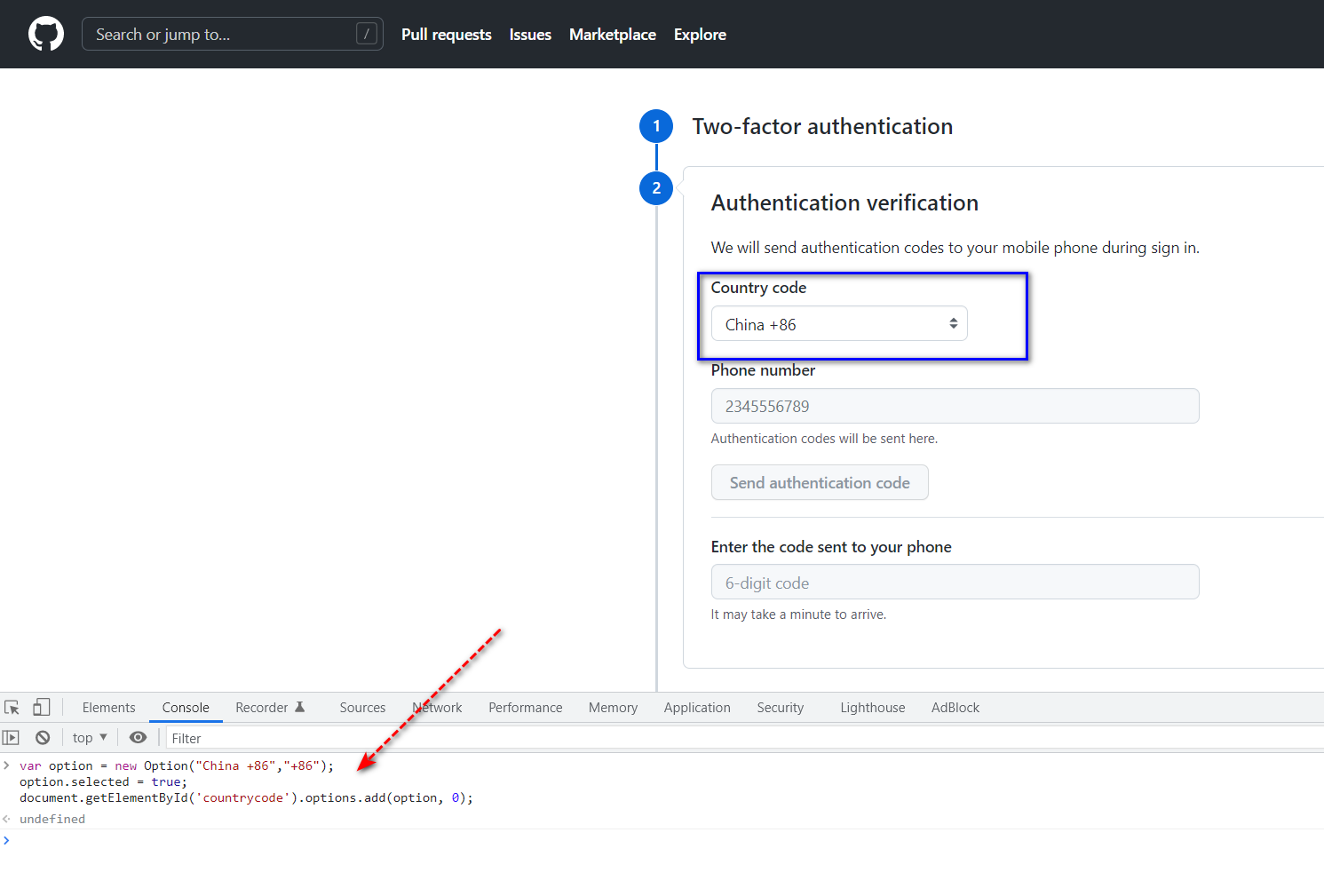1324x896 pixels.
Task: Open the console sidebar
Action: click(x=11, y=737)
